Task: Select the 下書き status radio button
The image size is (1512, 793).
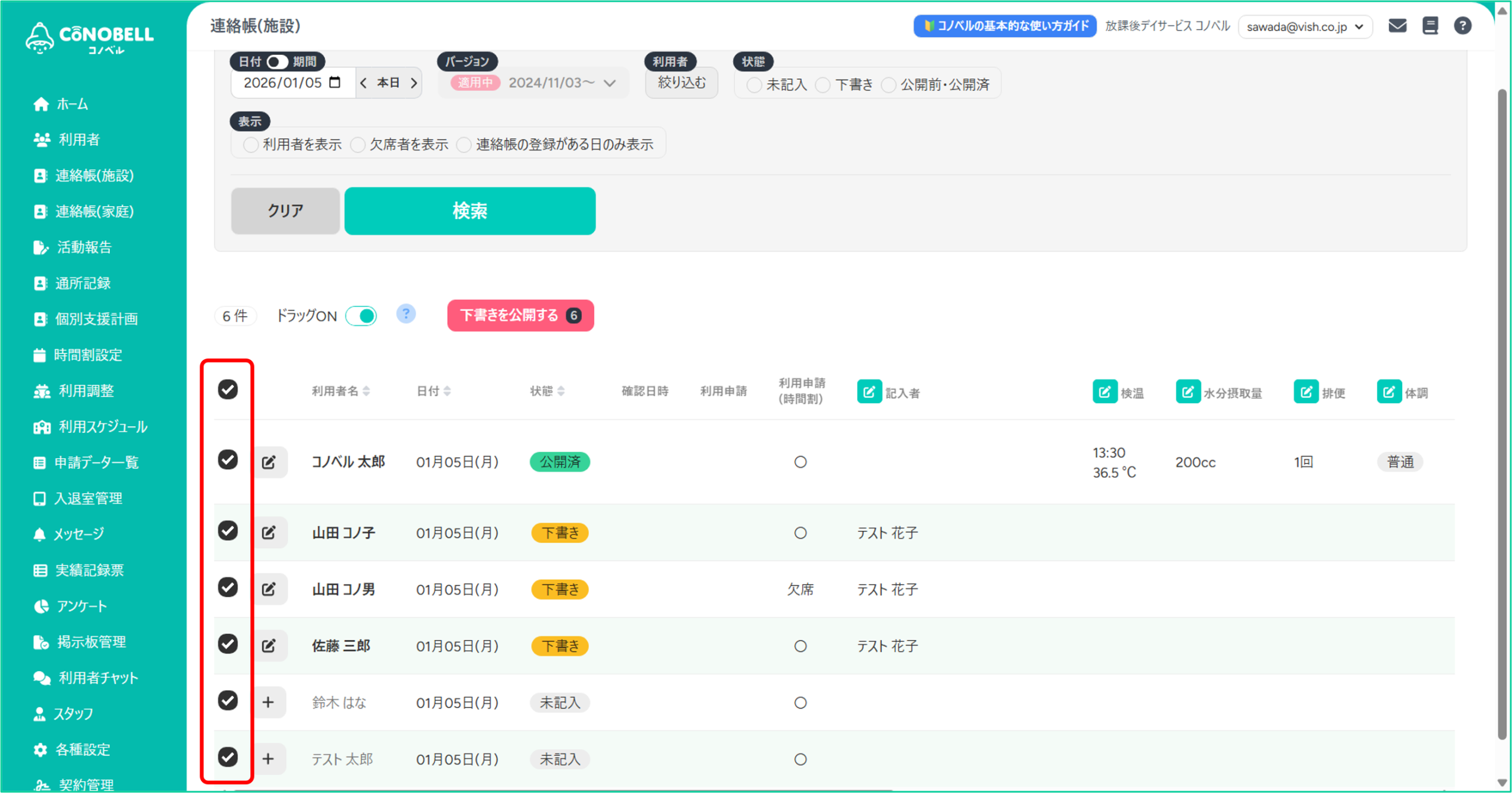Action: (x=823, y=85)
